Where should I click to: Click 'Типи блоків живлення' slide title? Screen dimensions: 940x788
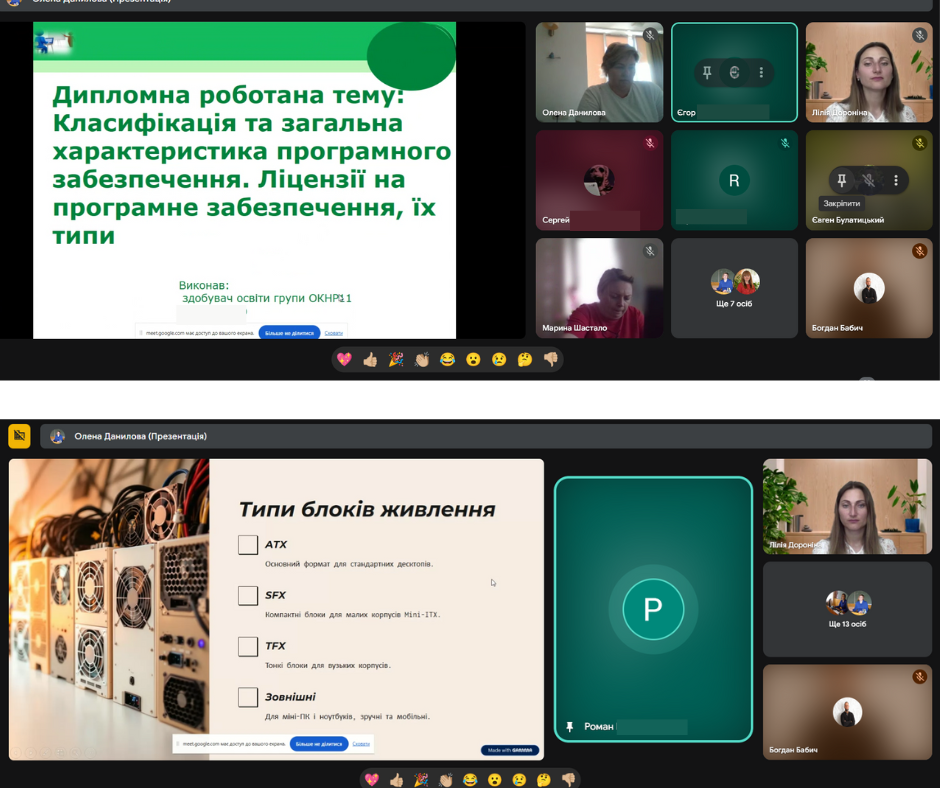click(367, 509)
